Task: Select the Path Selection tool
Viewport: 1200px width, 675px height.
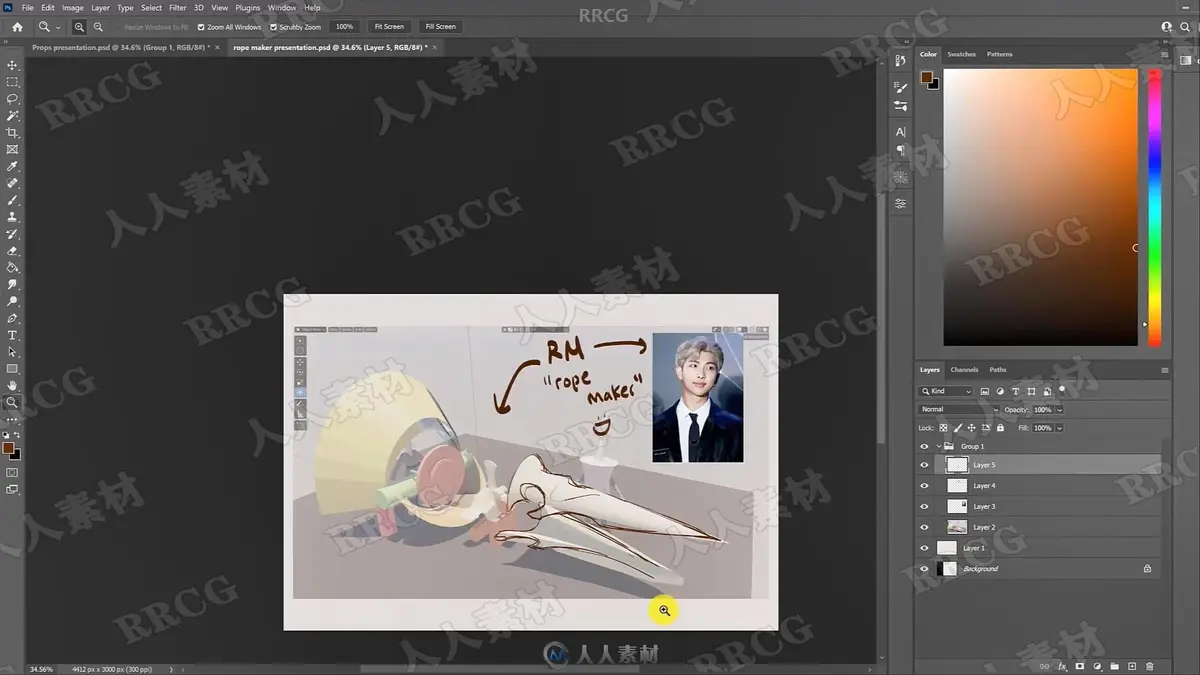Action: pos(13,352)
